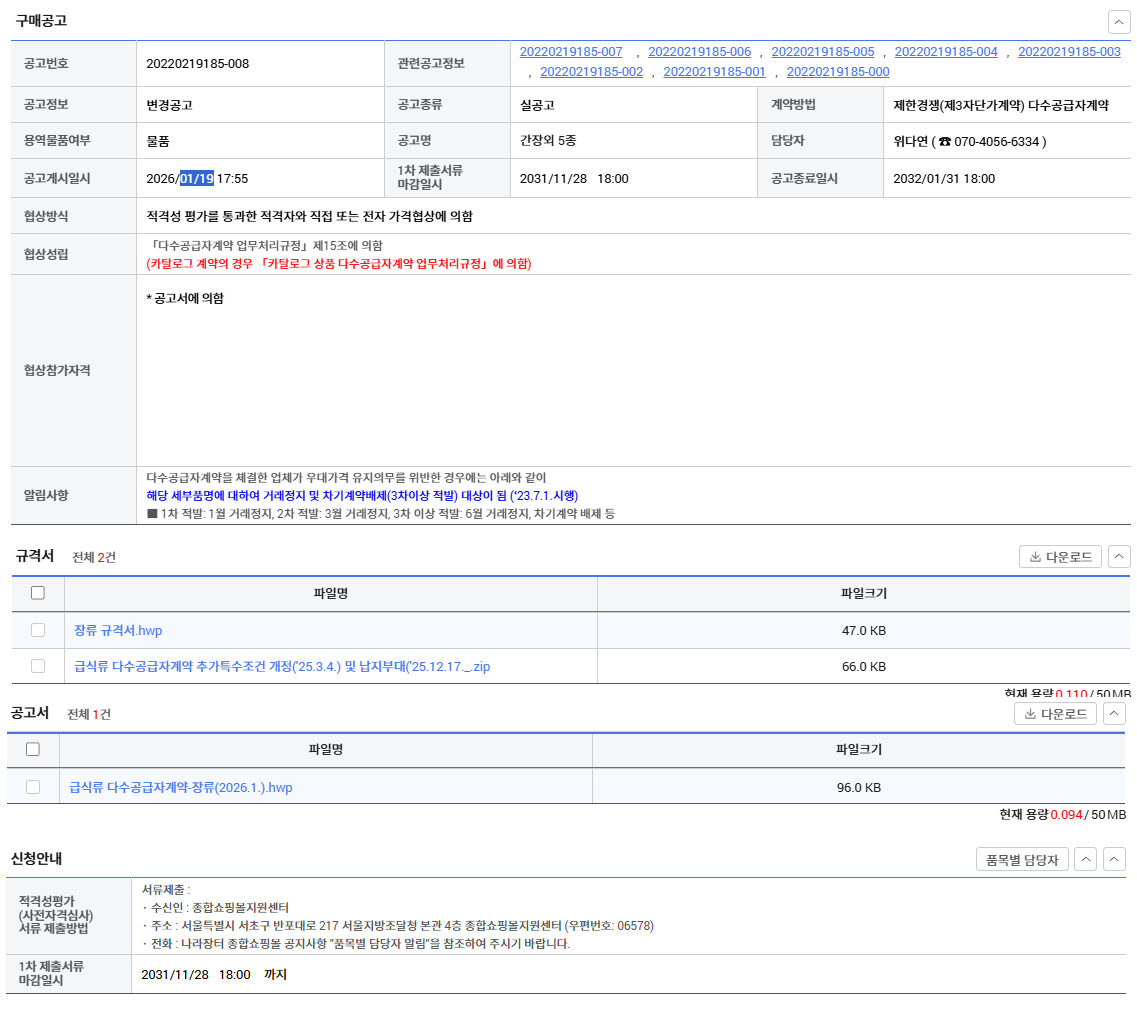Collapse the 구매공고 section
Image resolution: width=1137 pixels, height=1030 pixels.
(1119, 22)
